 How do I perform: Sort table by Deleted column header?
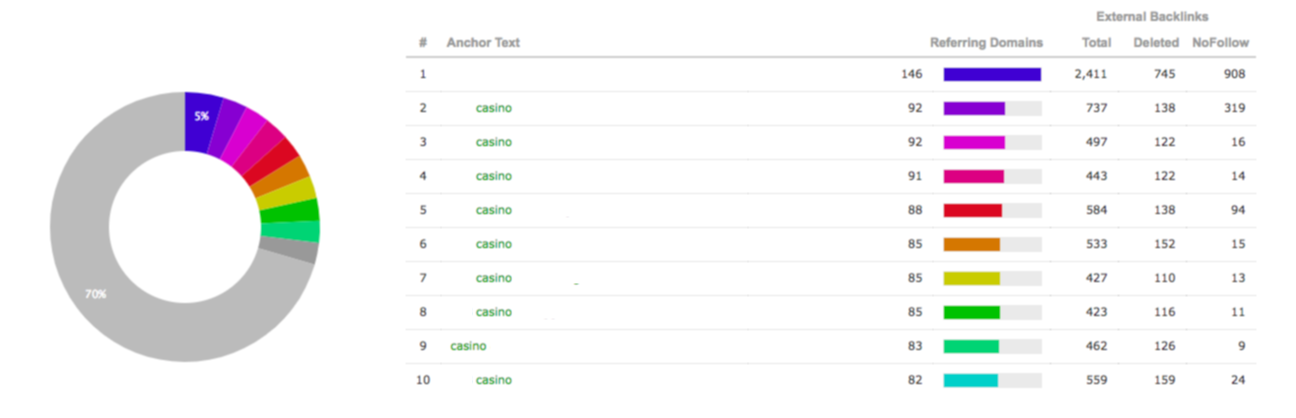pos(1154,43)
